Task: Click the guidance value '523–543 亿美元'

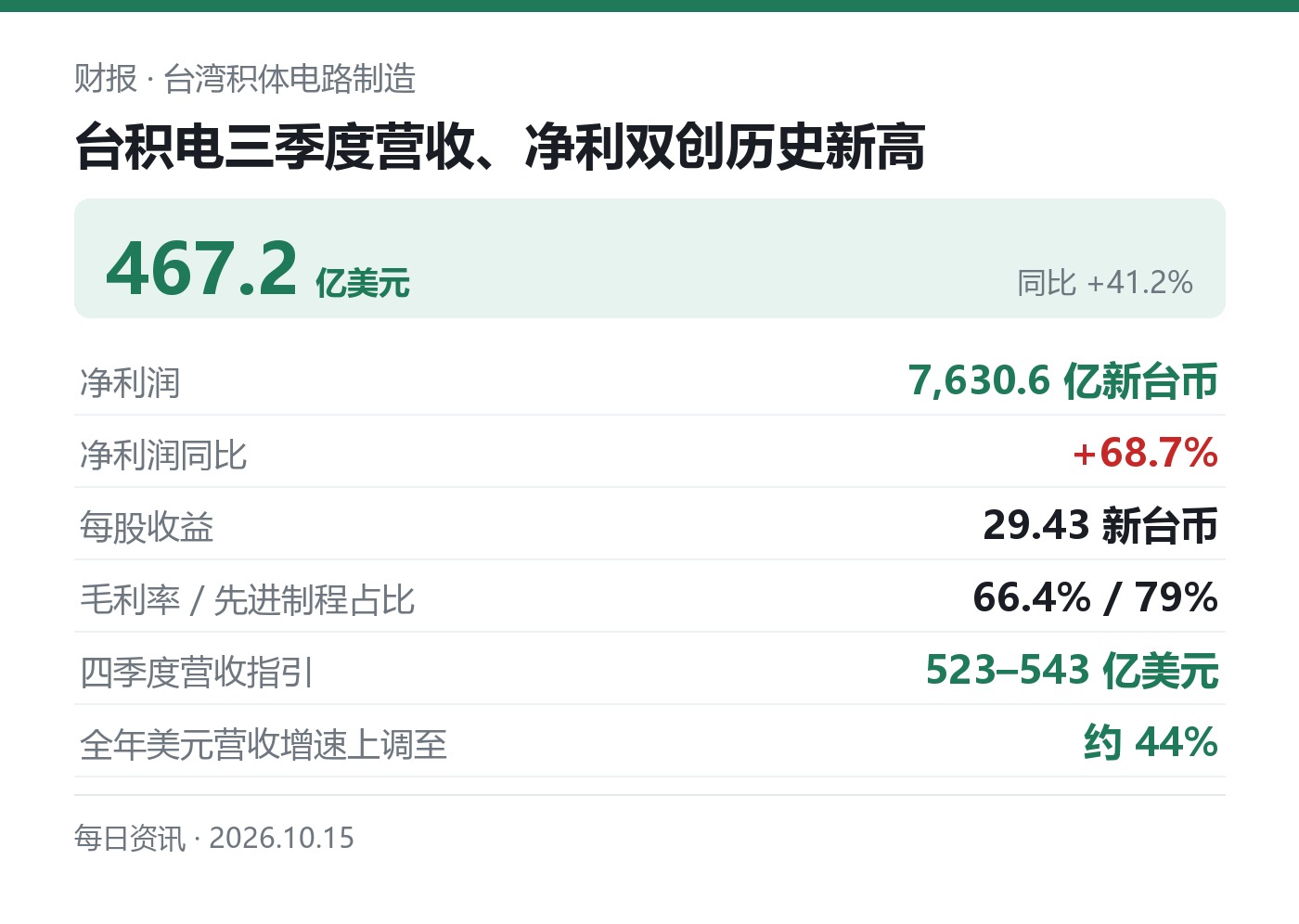Action: click(1072, 670)
